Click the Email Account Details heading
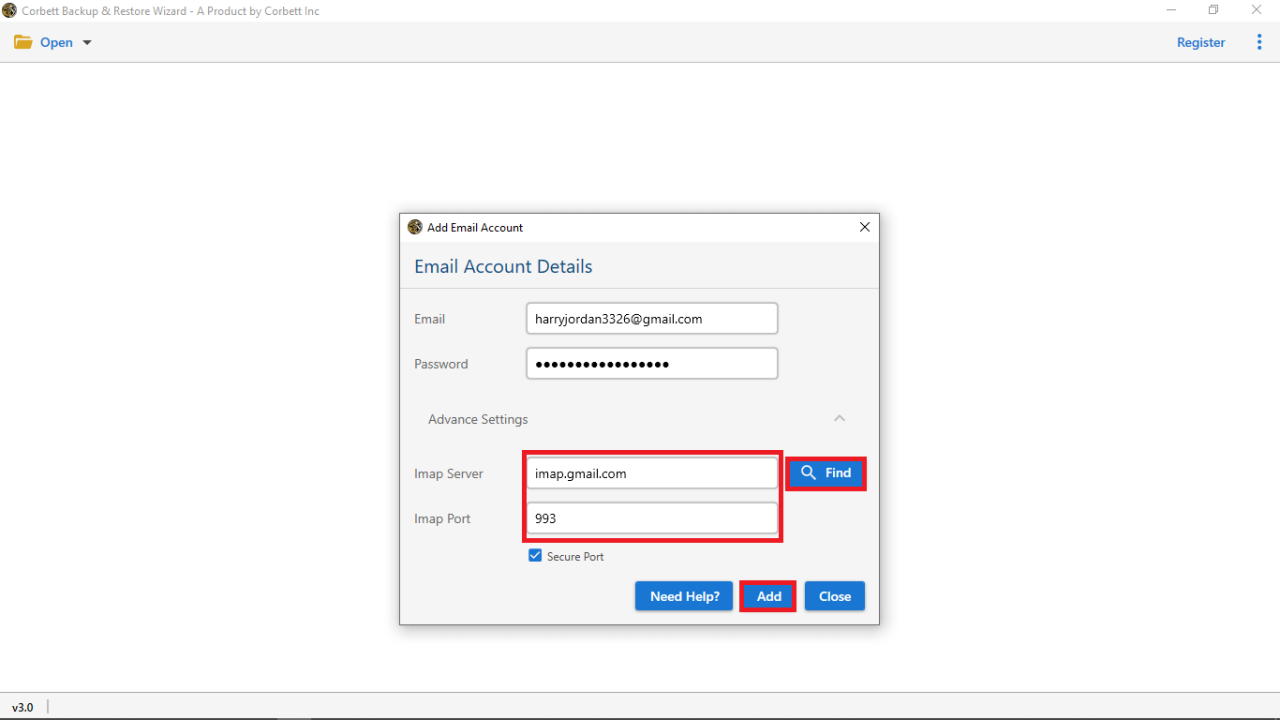 [503, 267]
